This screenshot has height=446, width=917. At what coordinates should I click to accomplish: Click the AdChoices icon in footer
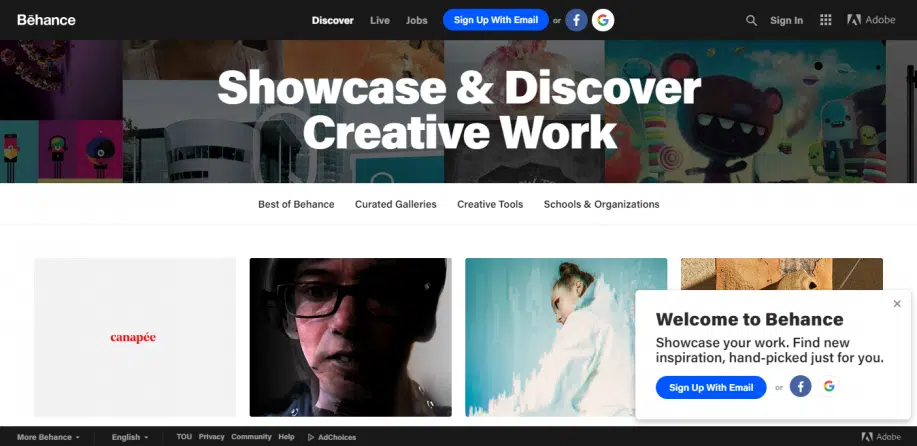(311, 437)
